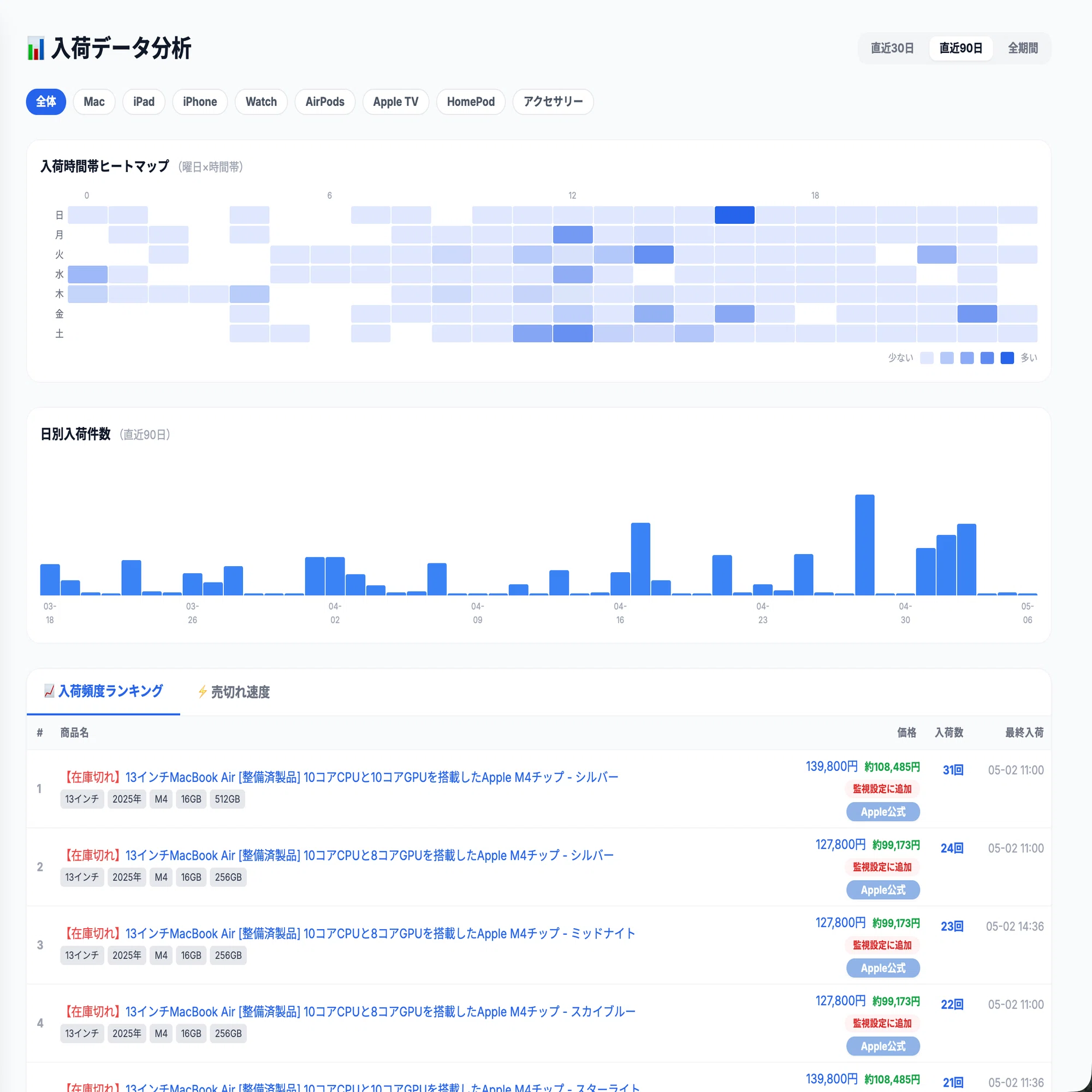Viewport: 1092px width, 1092px height.
Task: Filter by the HomePod category chip
Action: tap(471, 102)
